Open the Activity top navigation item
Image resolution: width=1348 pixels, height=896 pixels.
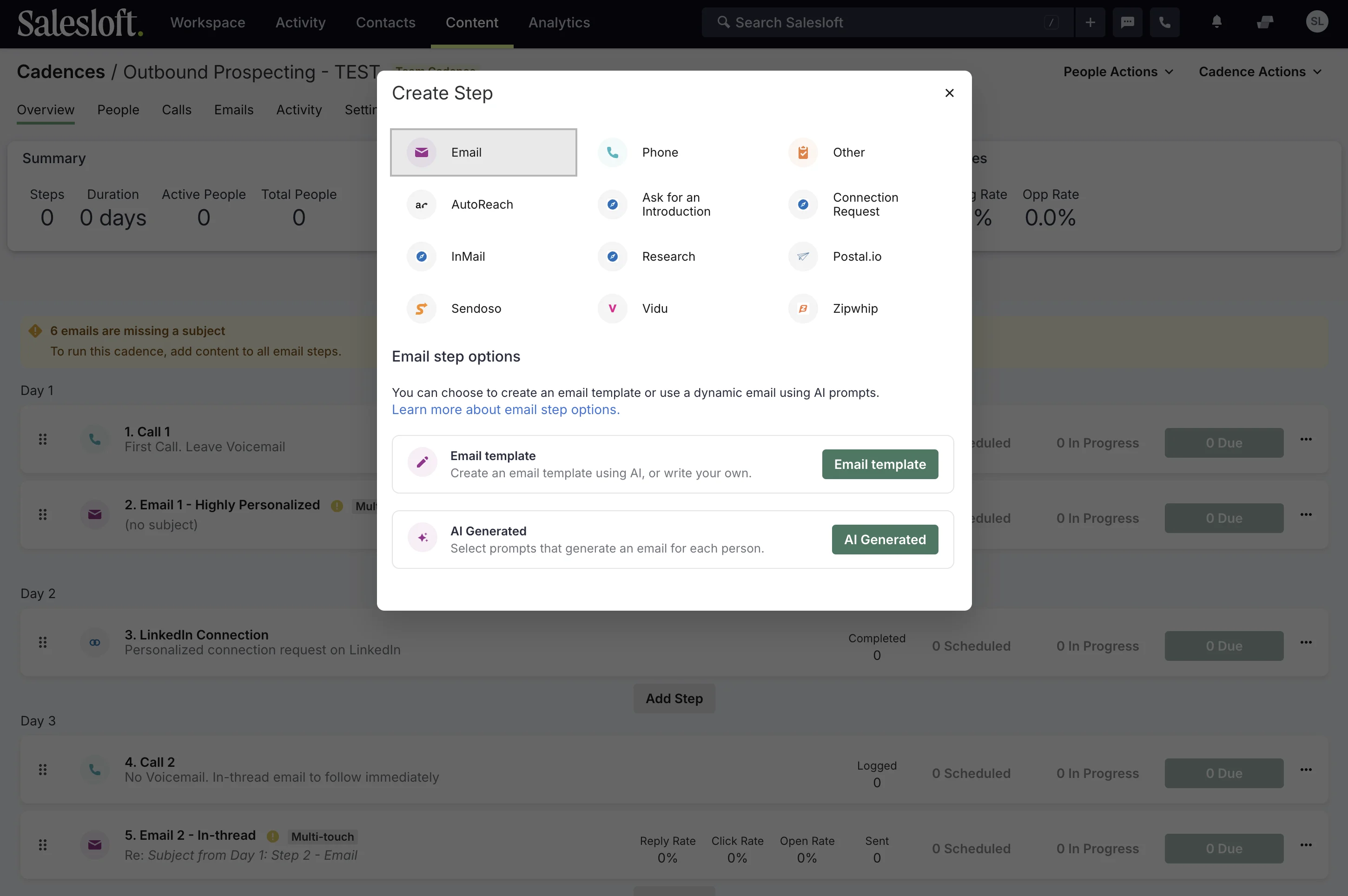point(301,22)
